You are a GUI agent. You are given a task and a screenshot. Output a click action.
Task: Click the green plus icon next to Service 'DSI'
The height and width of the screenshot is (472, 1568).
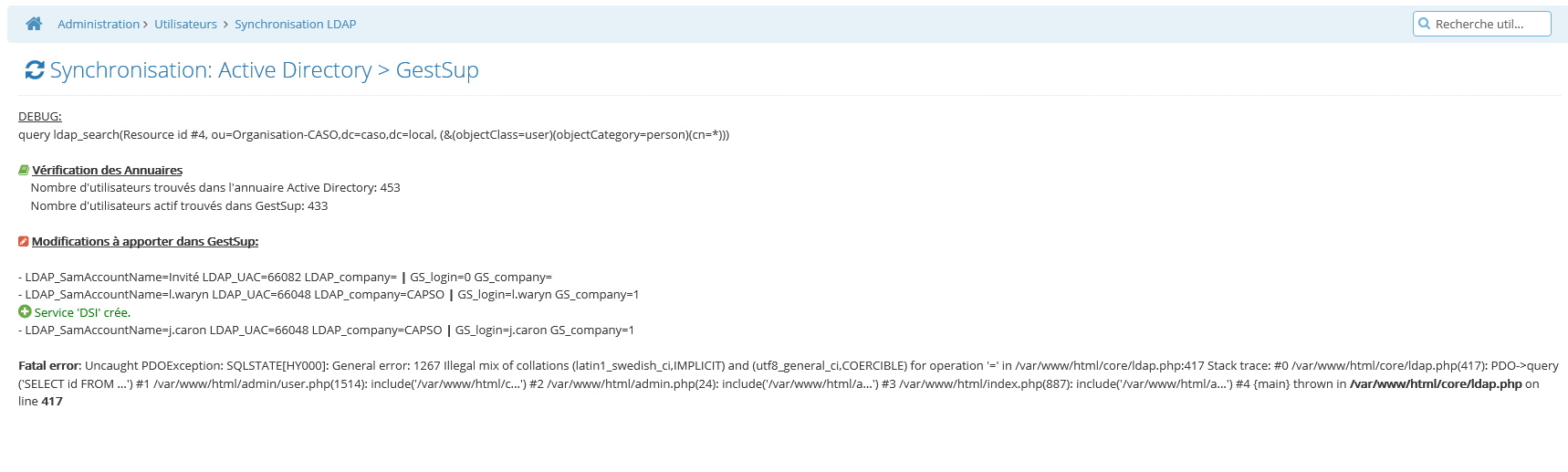(25, 311)
